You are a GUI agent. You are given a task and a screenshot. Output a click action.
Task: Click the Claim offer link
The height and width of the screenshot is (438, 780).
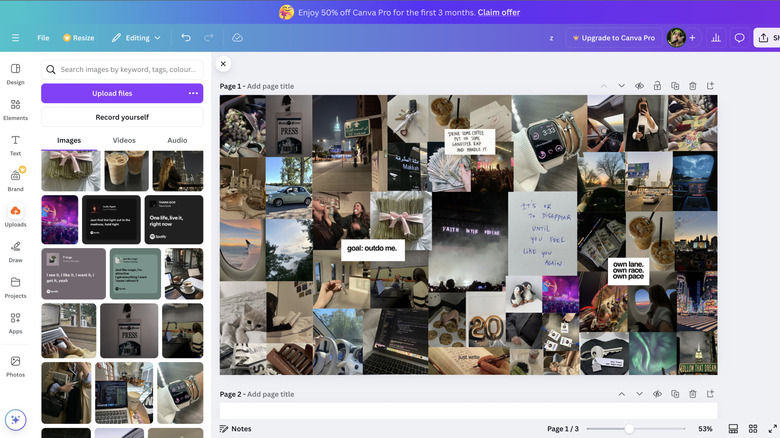(x=498, y=12)
